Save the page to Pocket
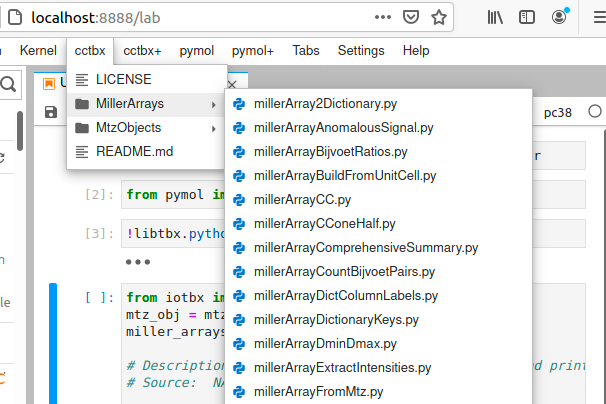 410,17
